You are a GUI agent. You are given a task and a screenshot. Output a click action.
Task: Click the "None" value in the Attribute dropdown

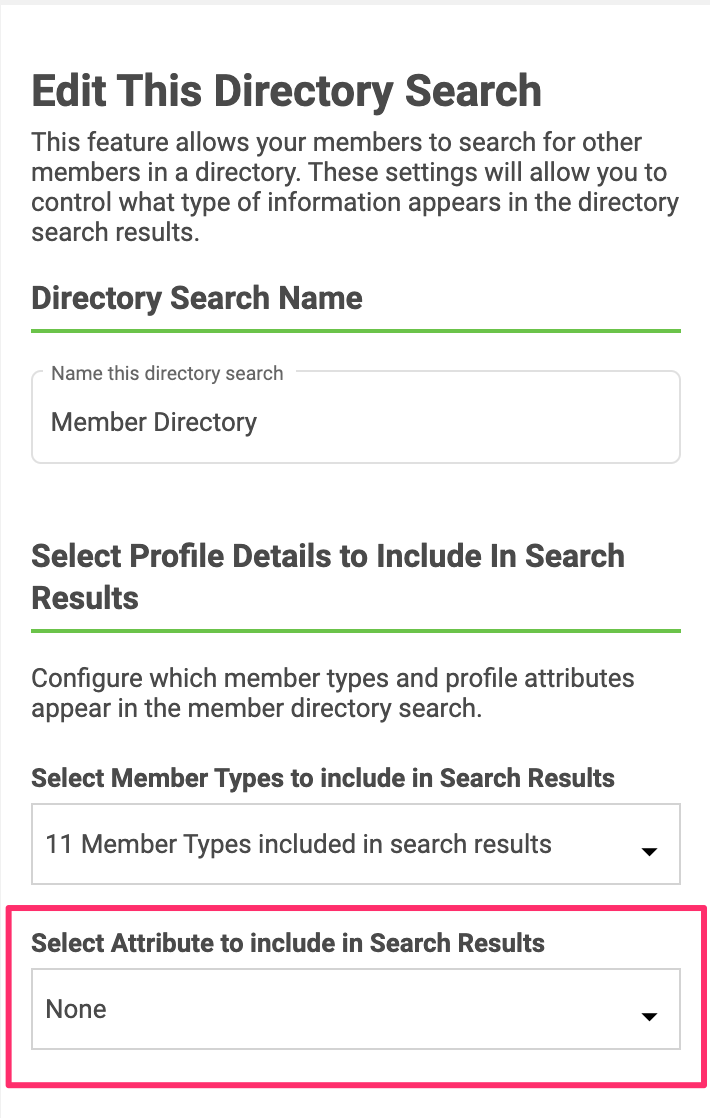[x=76, y=1009]
